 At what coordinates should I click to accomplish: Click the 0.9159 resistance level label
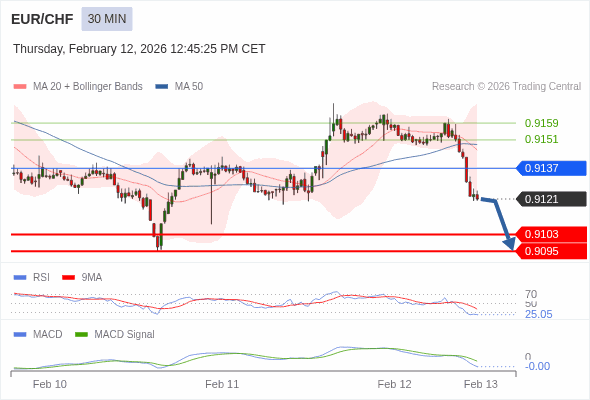pos(541,123)
